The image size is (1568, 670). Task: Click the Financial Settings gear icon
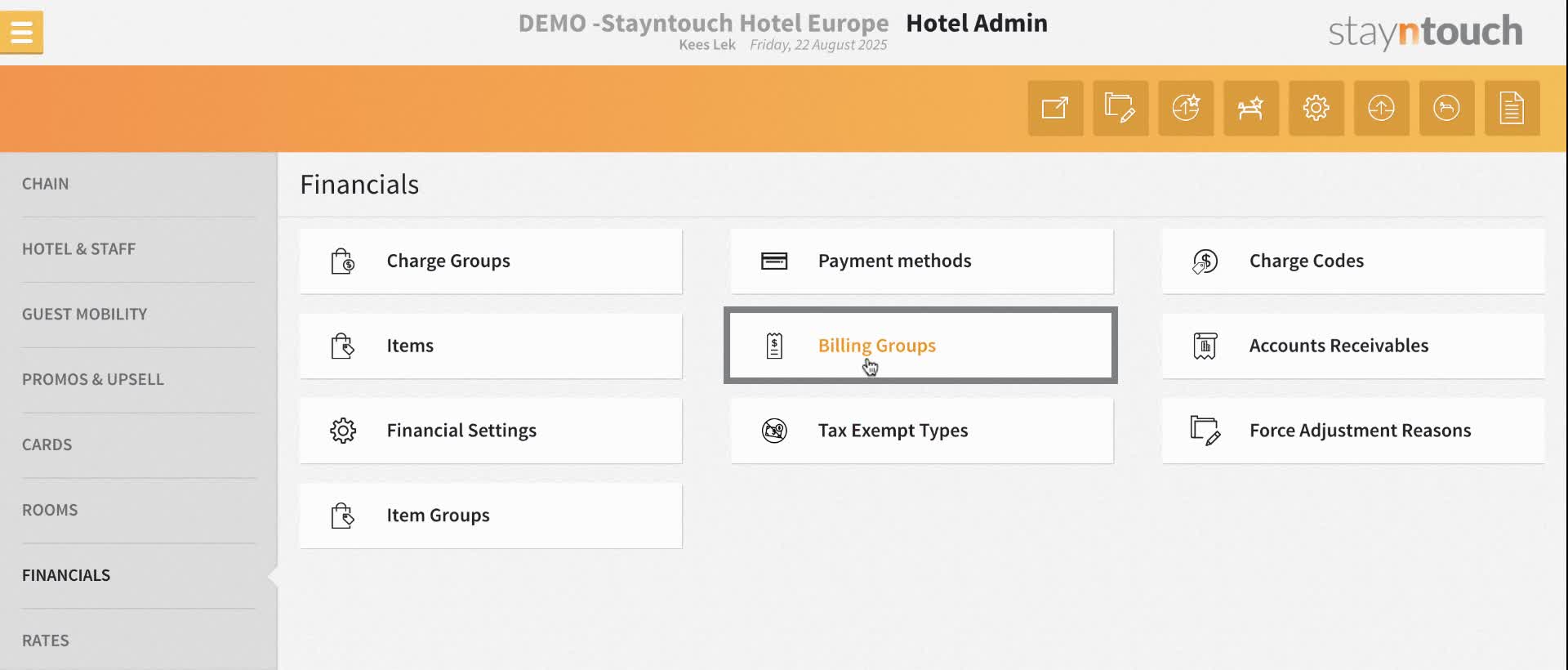(x=343, y=431)
